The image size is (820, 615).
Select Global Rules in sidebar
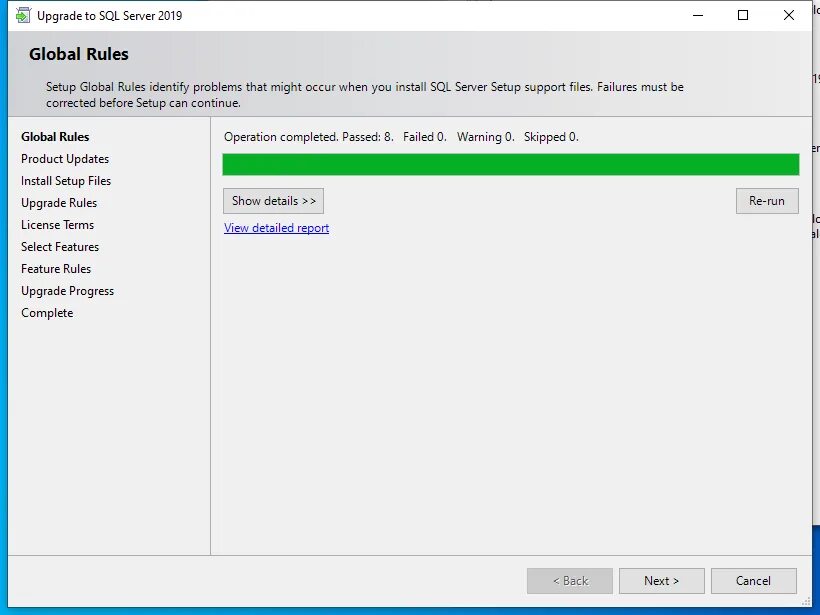pyautogui.click(x=54, y=136)
